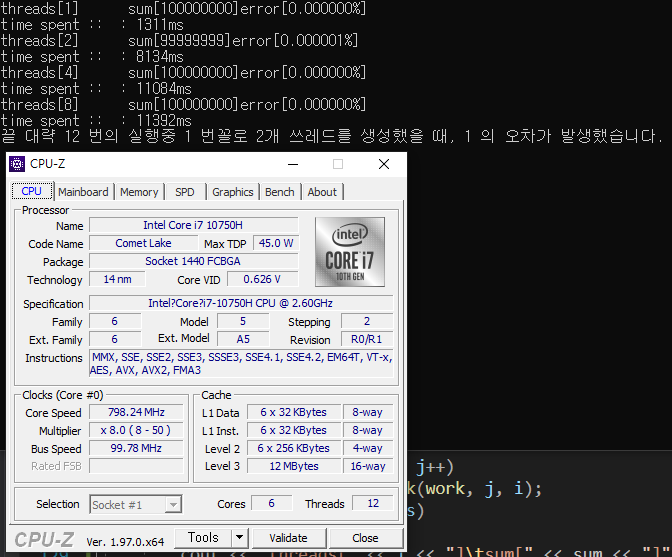Image resolution: width=672 pixels, height=557 pixels.
Task: Switch to the SPD tab
Action: [x=185, y=192]
